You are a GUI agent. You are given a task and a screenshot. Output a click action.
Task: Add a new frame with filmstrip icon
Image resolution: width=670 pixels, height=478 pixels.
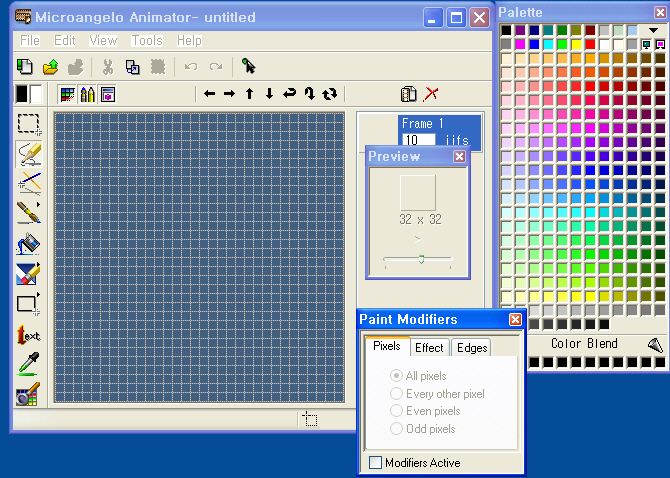[408, 94]
